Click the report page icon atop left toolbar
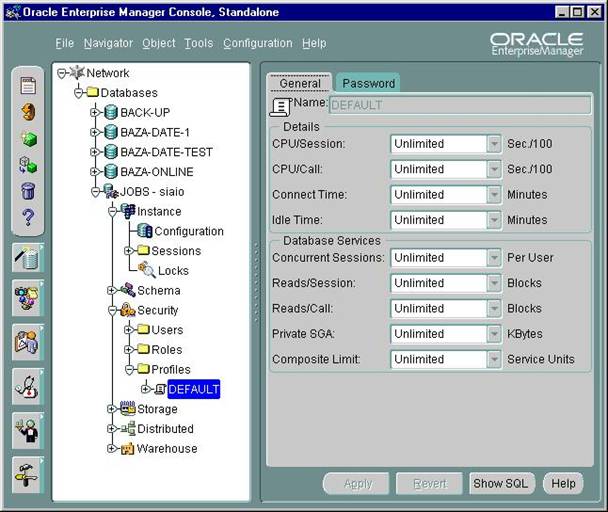608x512 pixels. tap(28, 86)
